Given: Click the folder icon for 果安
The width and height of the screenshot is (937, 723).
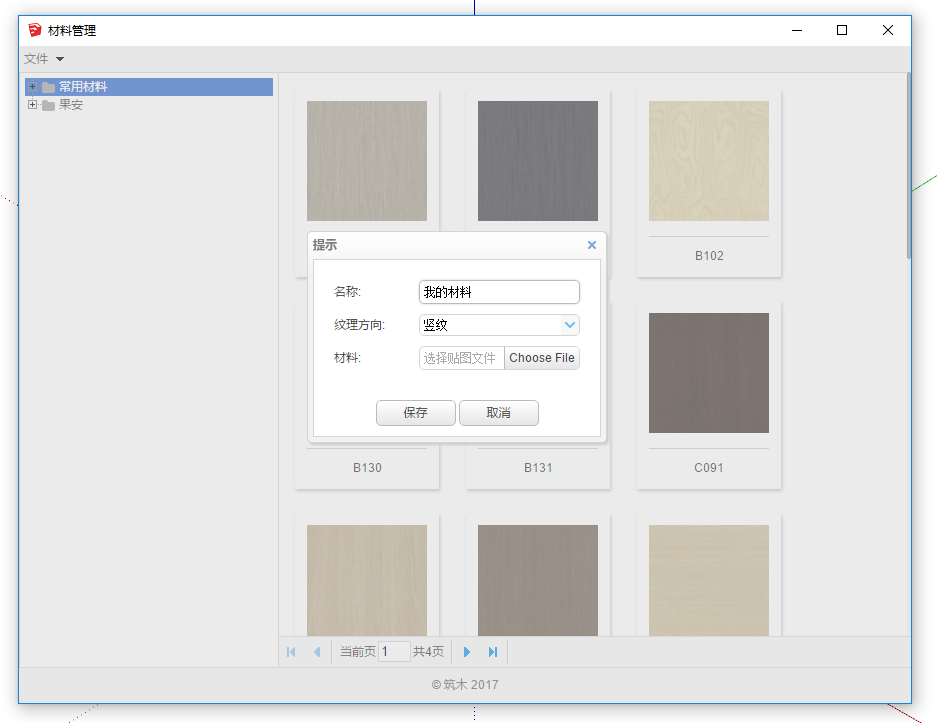Looking at the screenshot, I should pyautogui.click(x=48, y=105).
